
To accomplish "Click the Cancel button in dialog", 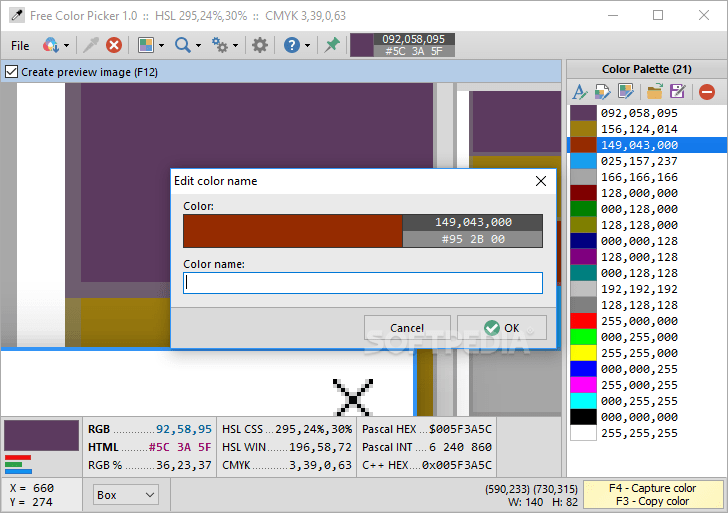I will click(x=407, y=328).
